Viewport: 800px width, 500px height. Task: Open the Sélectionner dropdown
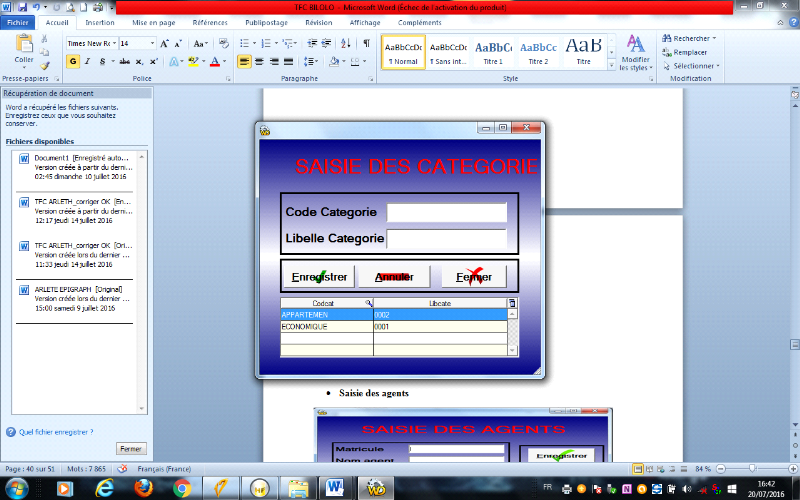tap(691, 66)
